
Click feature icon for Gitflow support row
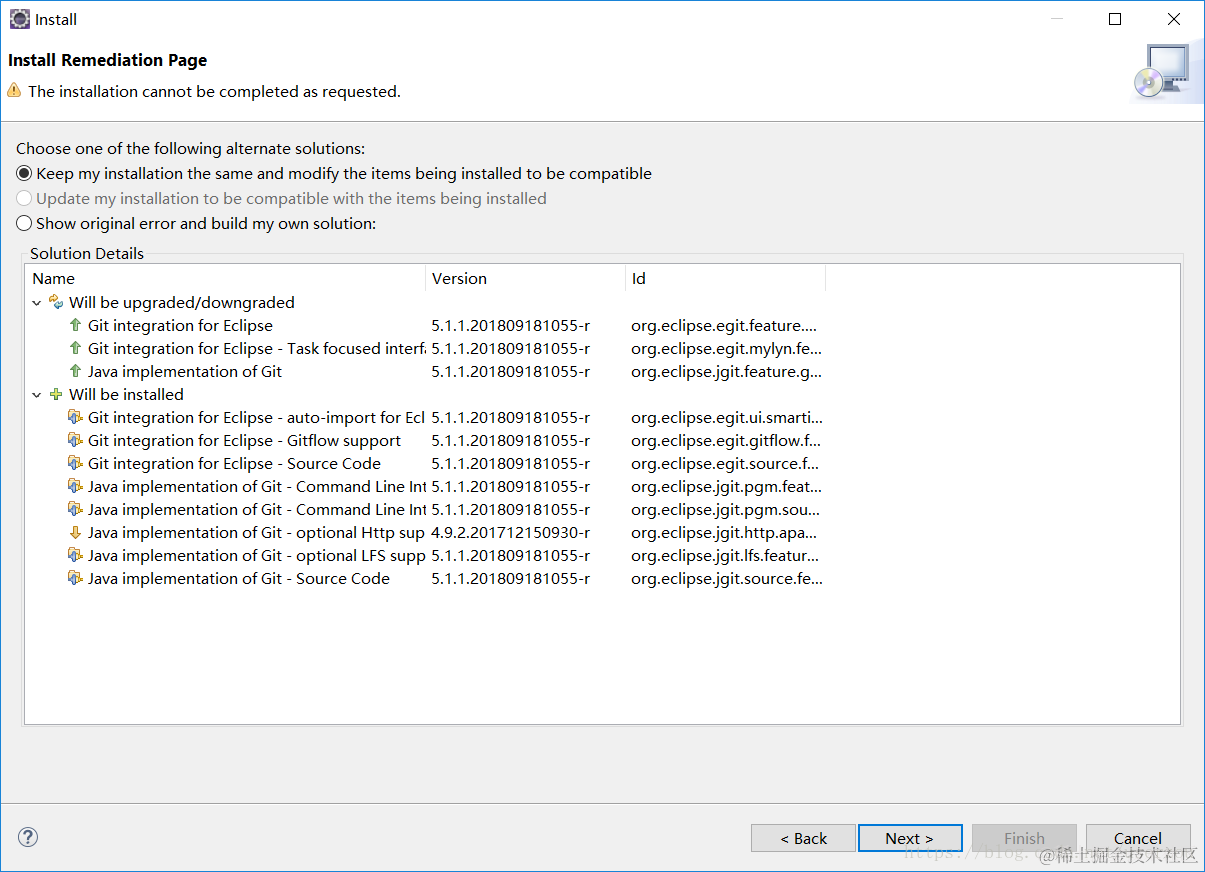point(75,440)
